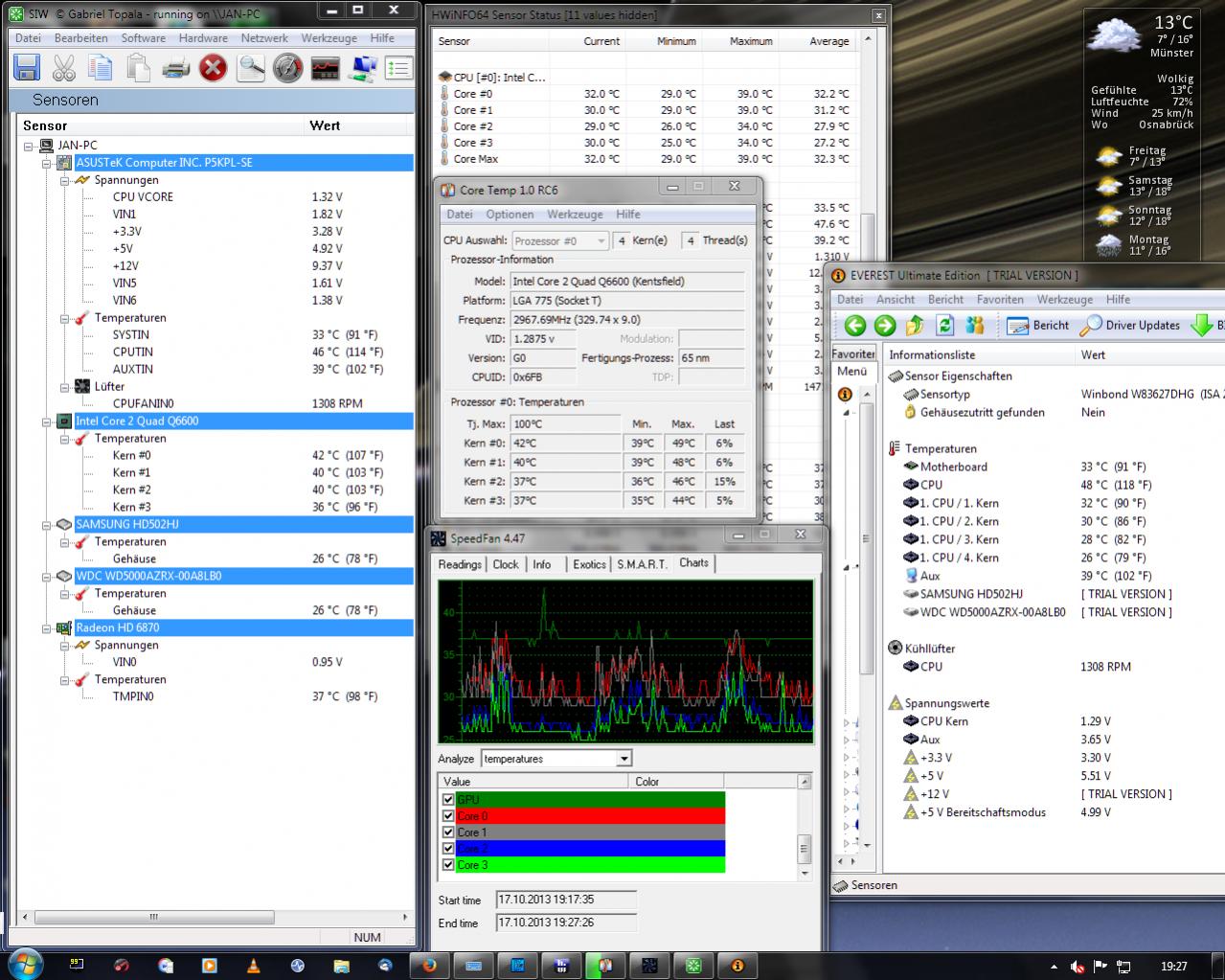Screen dimensions: 1225x980
Task: Click the Bericht button in EVEREST toolbar
Action: [x=1038, y=326]
